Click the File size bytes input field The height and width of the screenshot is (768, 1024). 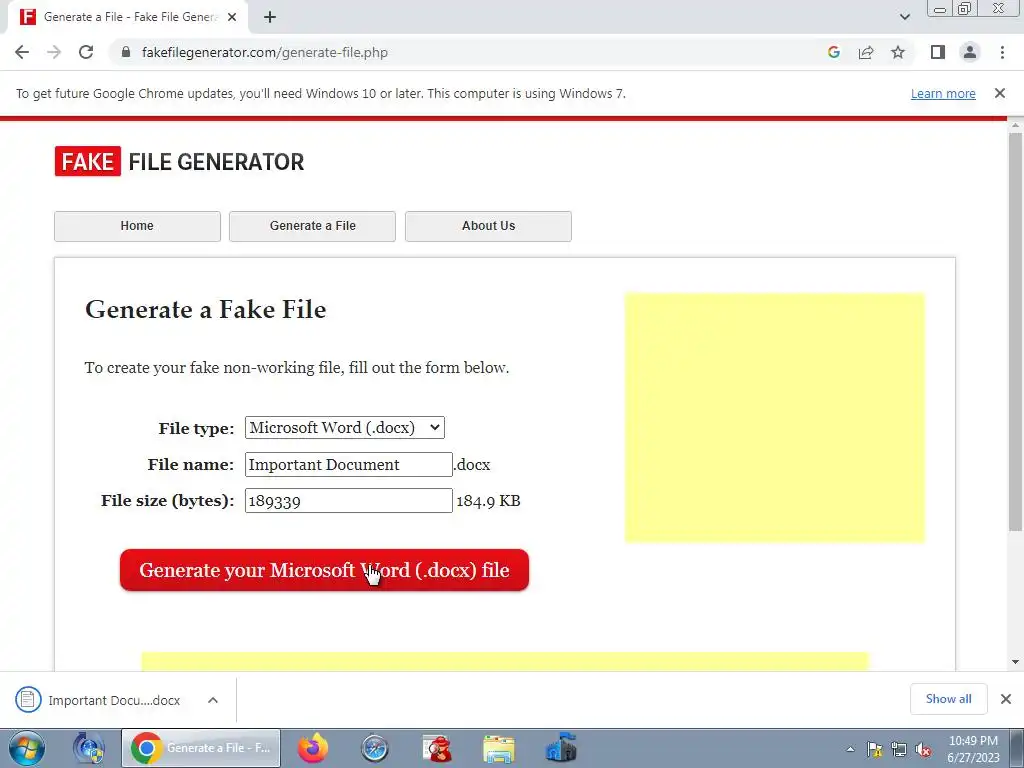coord(349,501)
